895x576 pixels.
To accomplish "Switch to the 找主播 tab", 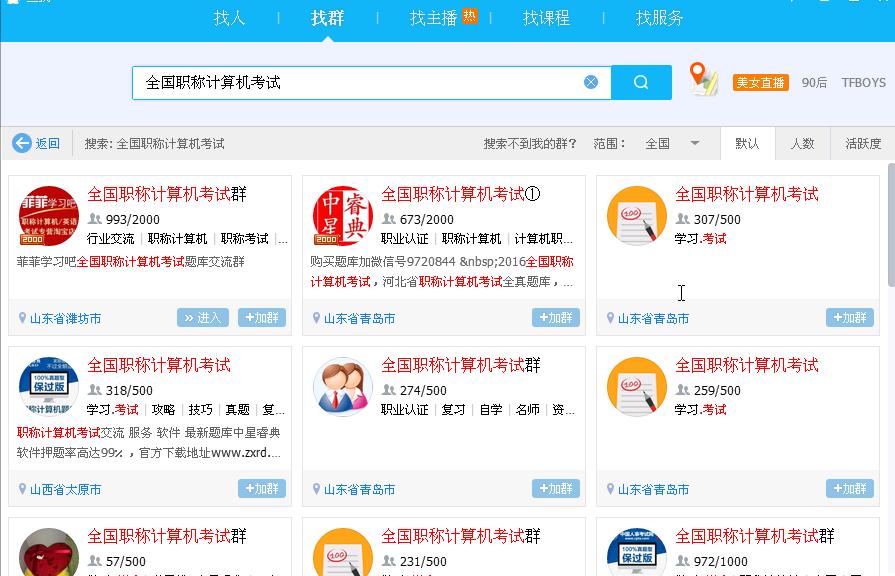I will 434,18.
